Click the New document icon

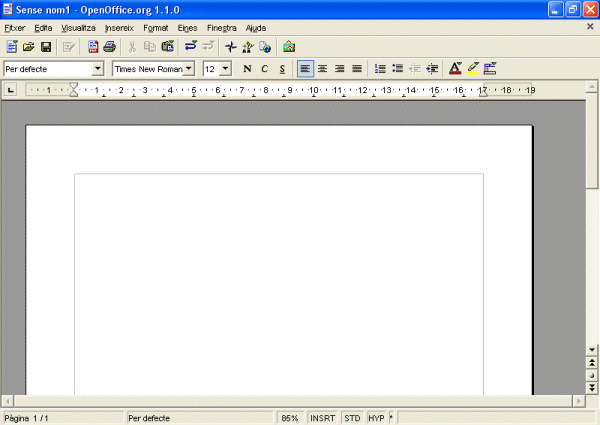pyautogui.click(x=12, y=47)
